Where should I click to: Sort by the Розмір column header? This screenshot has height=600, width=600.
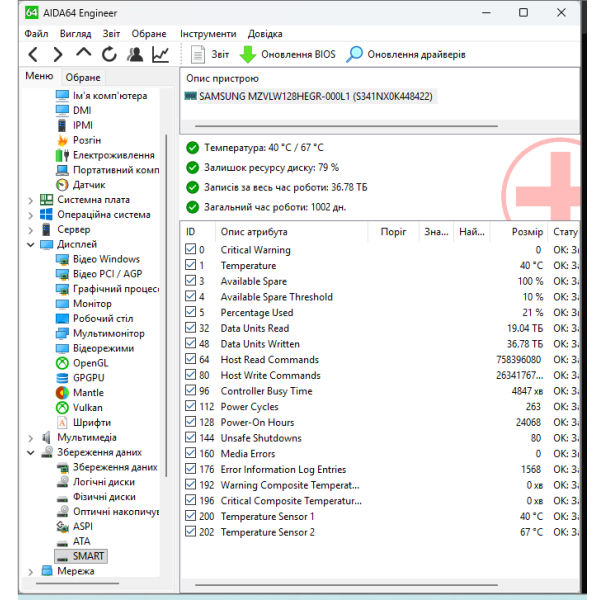pos(519,232)
